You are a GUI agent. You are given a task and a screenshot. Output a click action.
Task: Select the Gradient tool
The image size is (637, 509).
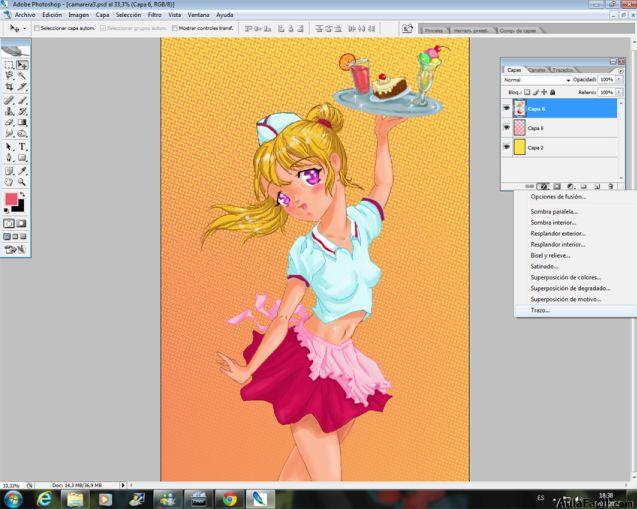[22, 122]
